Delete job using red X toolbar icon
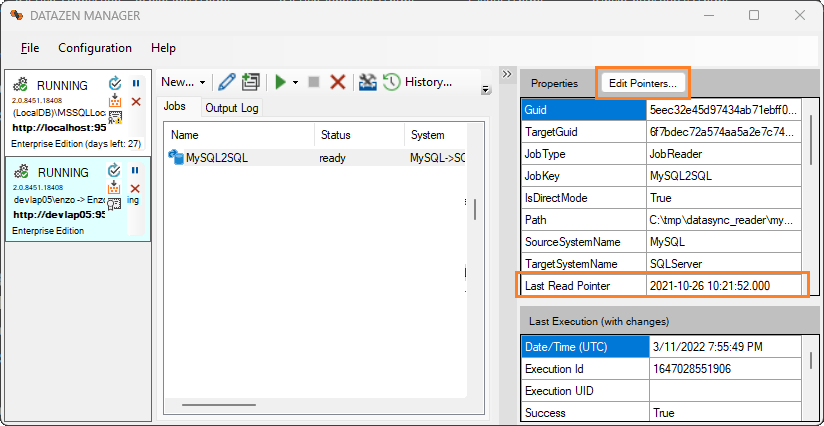The width and height of the screenshot is (824, 426). click(338, 82)
